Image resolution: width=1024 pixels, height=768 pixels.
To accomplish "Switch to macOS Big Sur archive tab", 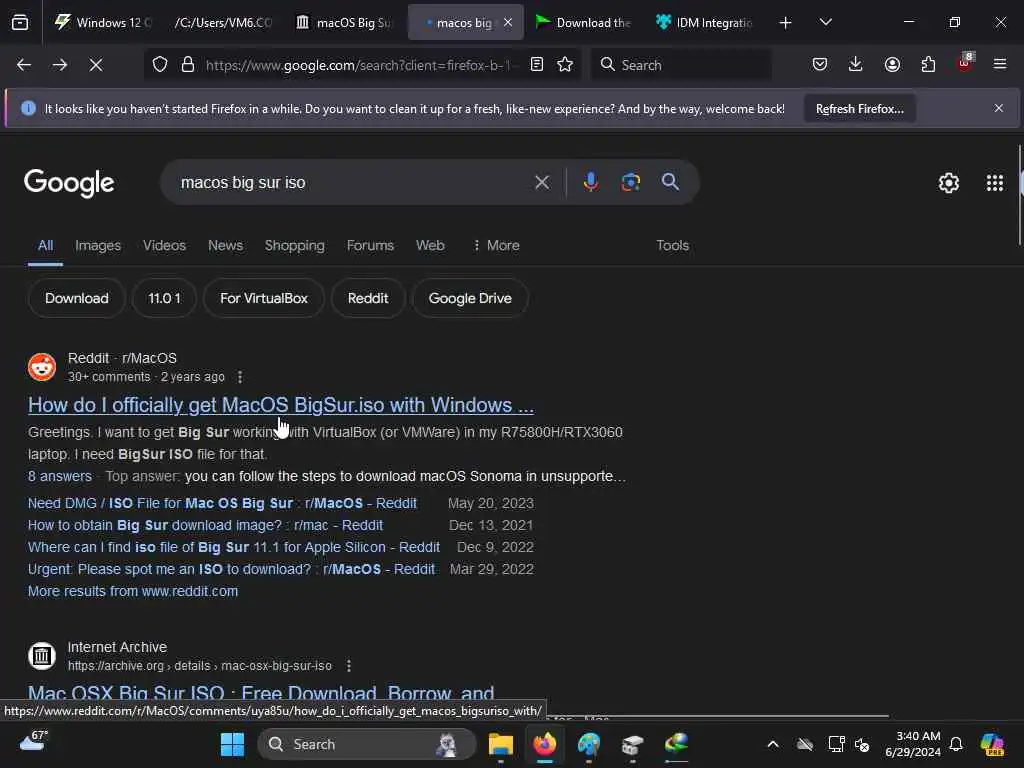I will point(344,23).
